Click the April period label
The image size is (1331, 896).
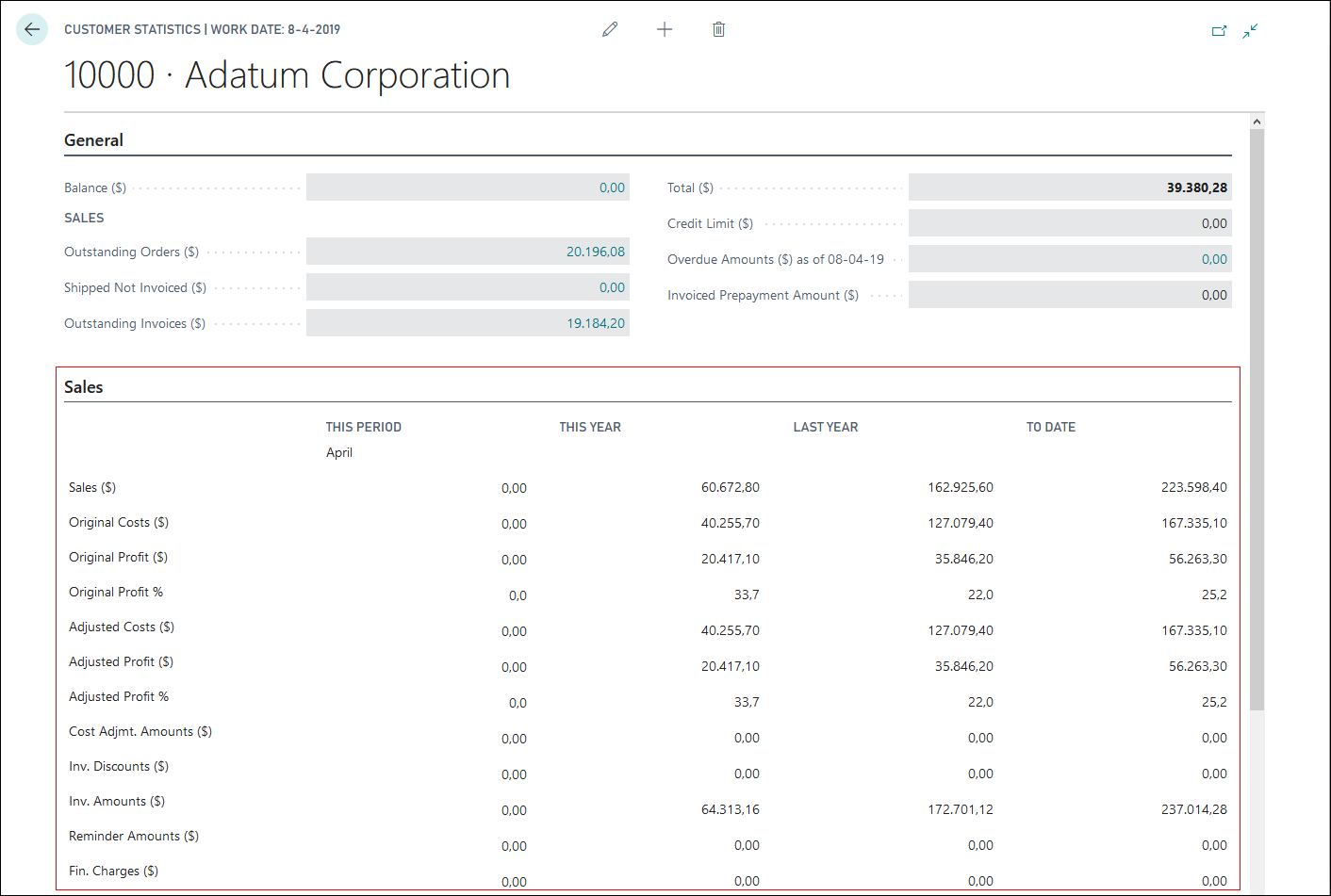pyautogui.click(x=339, y=452)
